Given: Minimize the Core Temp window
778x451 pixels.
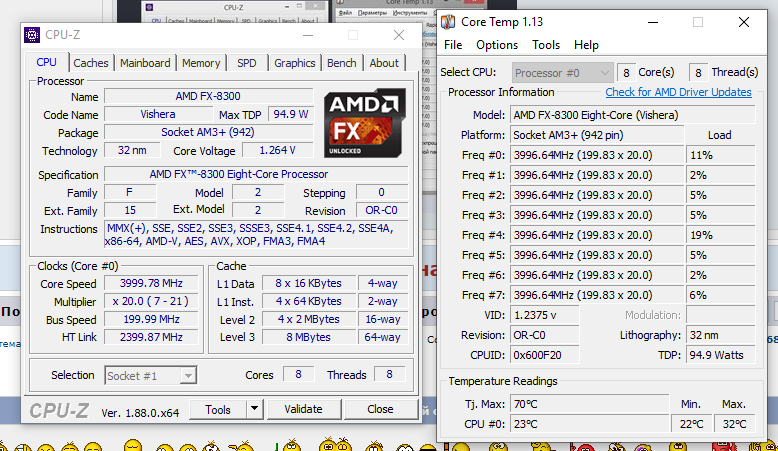Looking at the screenshot, I should (x=653, y=22).
